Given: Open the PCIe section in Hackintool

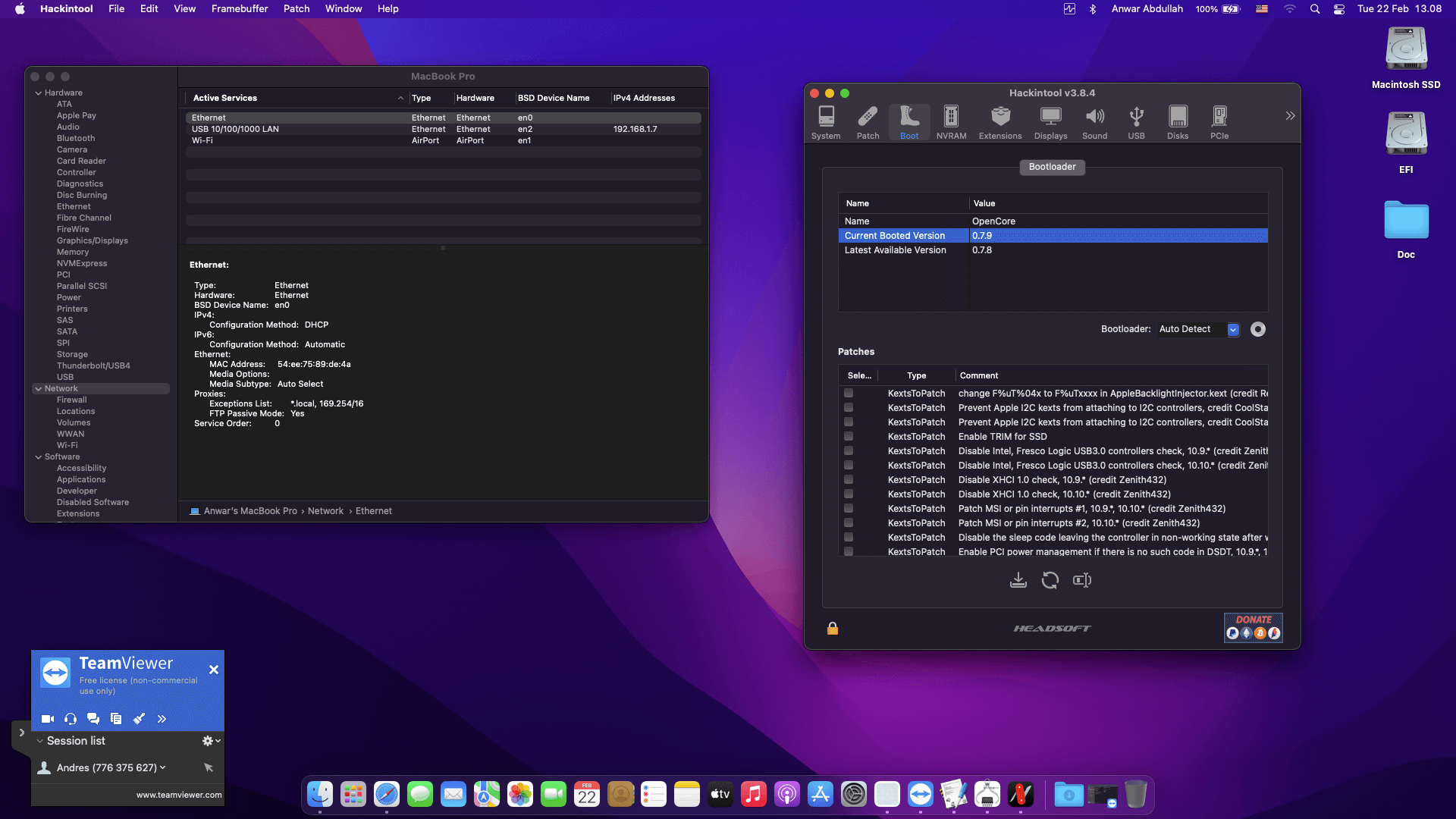Looking at the screenshot, I should click(x=1219, y=123).
